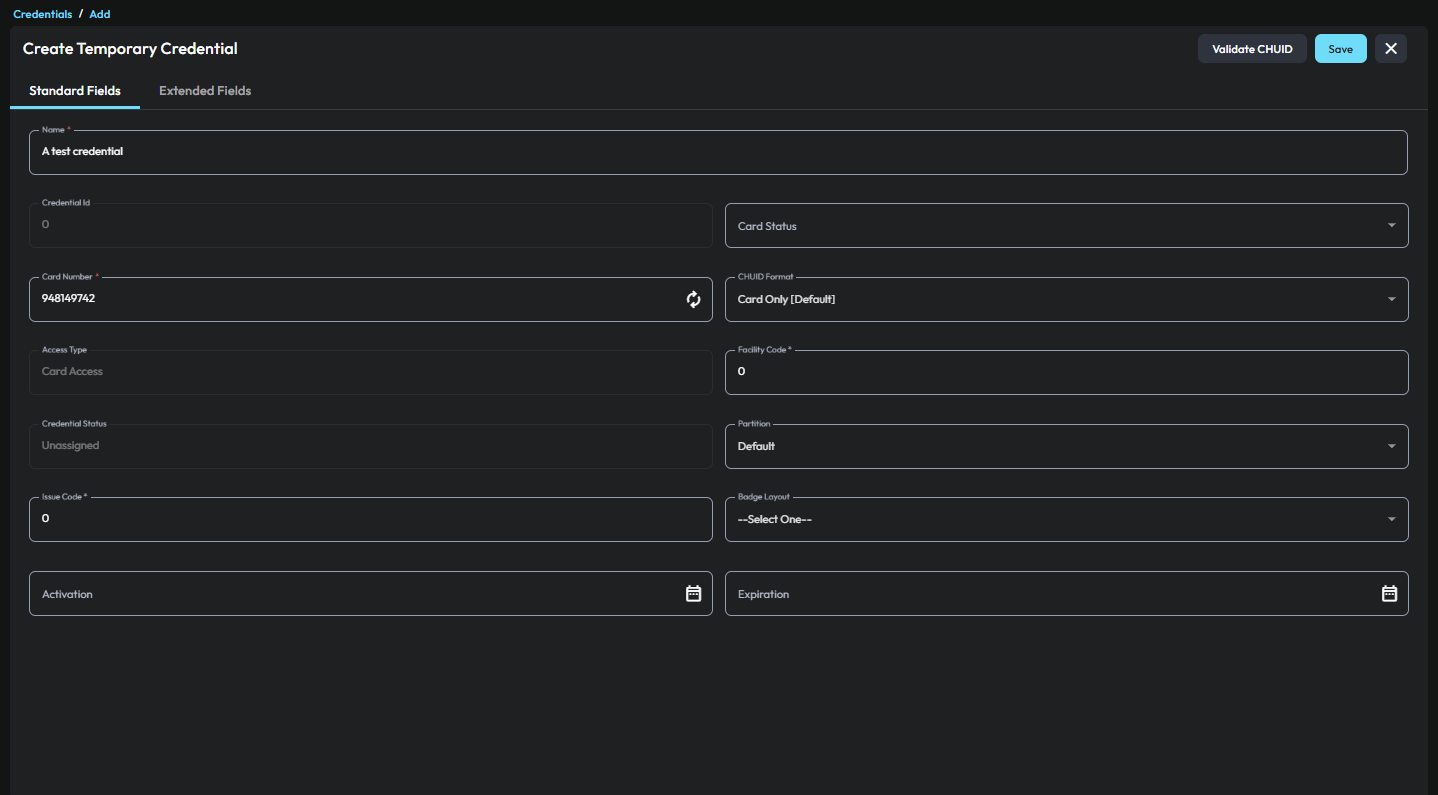Regenerate card number with refresh icon

[x=693, y=299]
